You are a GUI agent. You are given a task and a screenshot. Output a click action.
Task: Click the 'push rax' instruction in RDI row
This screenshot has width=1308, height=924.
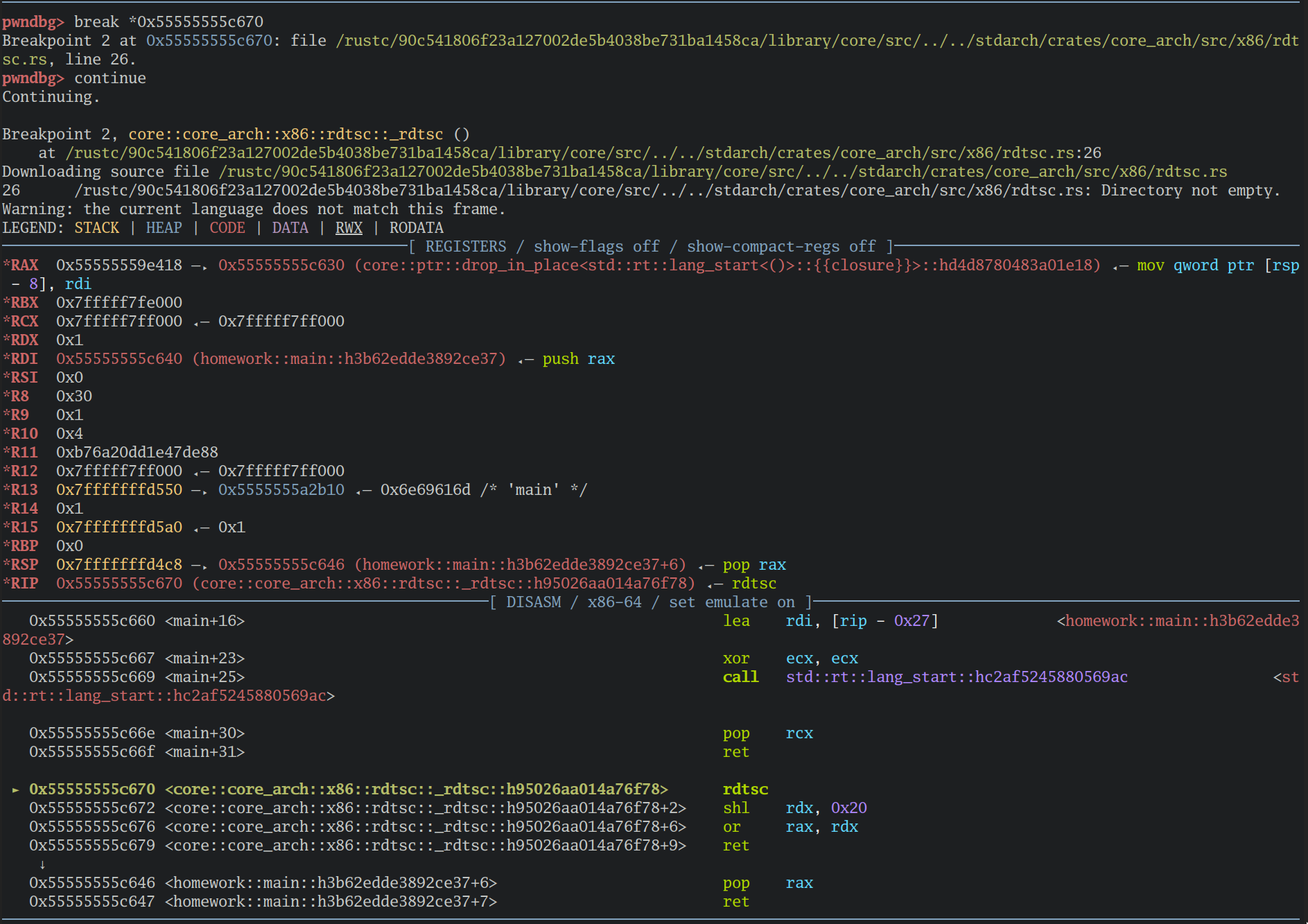point(579,358)
